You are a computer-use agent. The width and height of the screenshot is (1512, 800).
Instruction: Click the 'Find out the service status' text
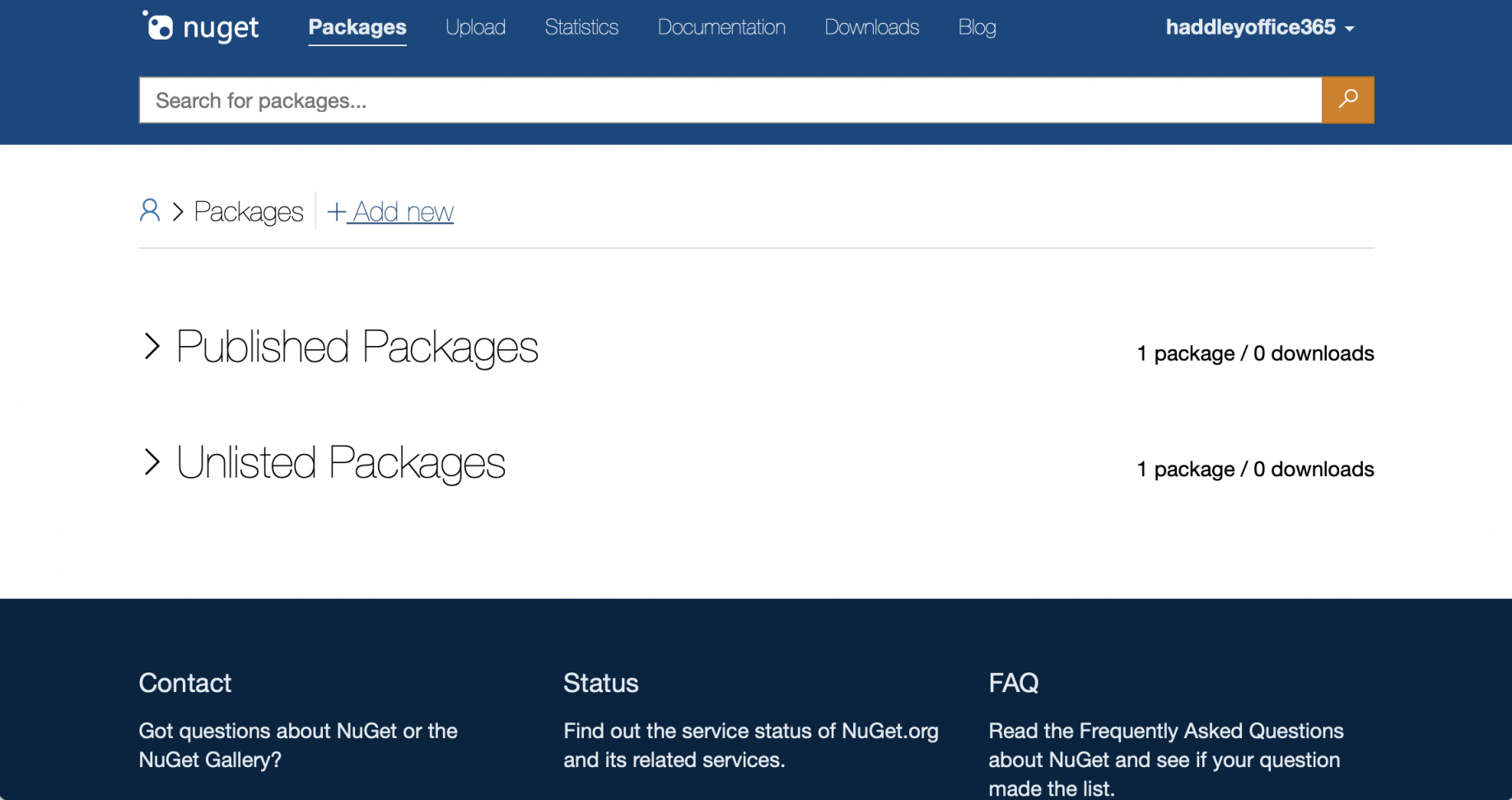[751, 745]
